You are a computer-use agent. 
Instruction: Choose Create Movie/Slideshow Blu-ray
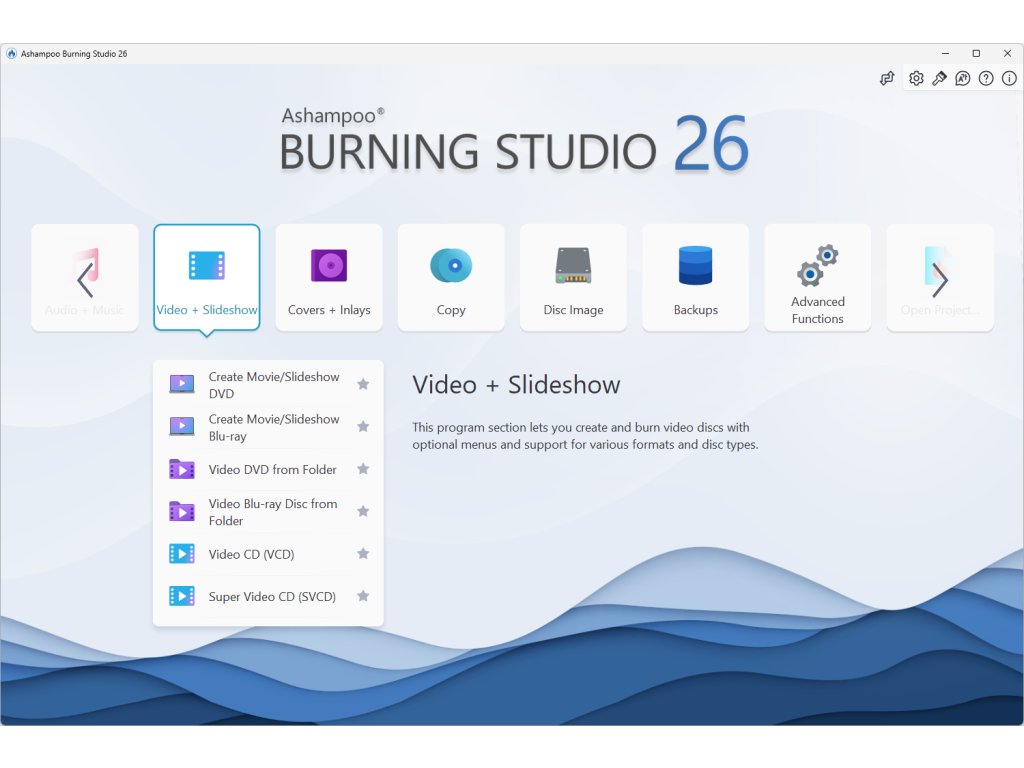(268, 427)
